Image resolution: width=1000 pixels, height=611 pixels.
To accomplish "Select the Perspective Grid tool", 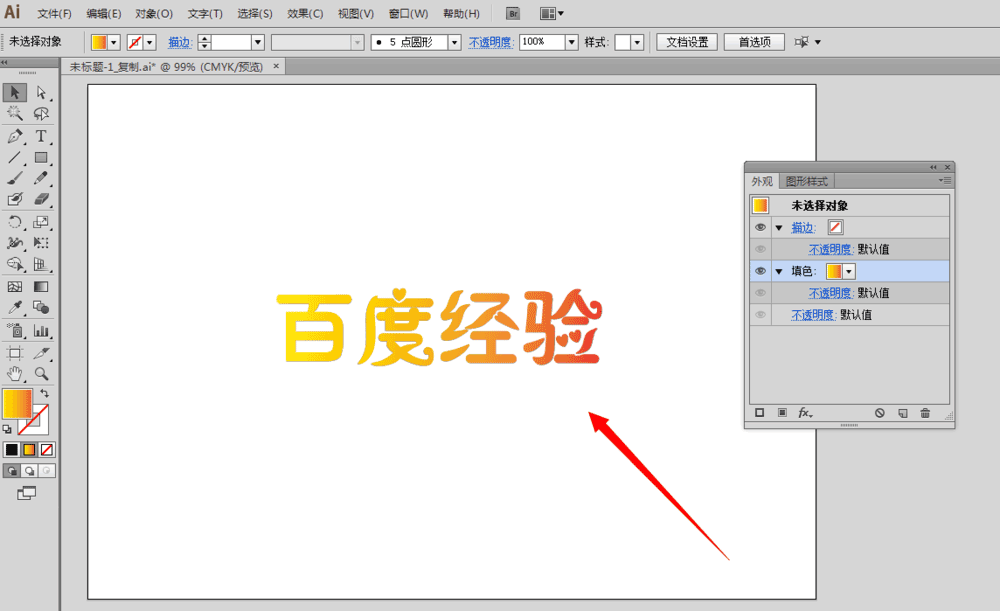I will tap(41, 264).
